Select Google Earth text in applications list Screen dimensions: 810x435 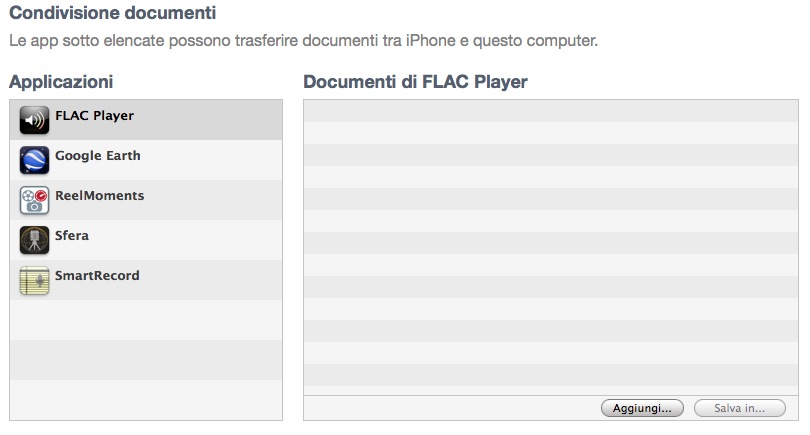pyautogui.click(x=97, y=156)
